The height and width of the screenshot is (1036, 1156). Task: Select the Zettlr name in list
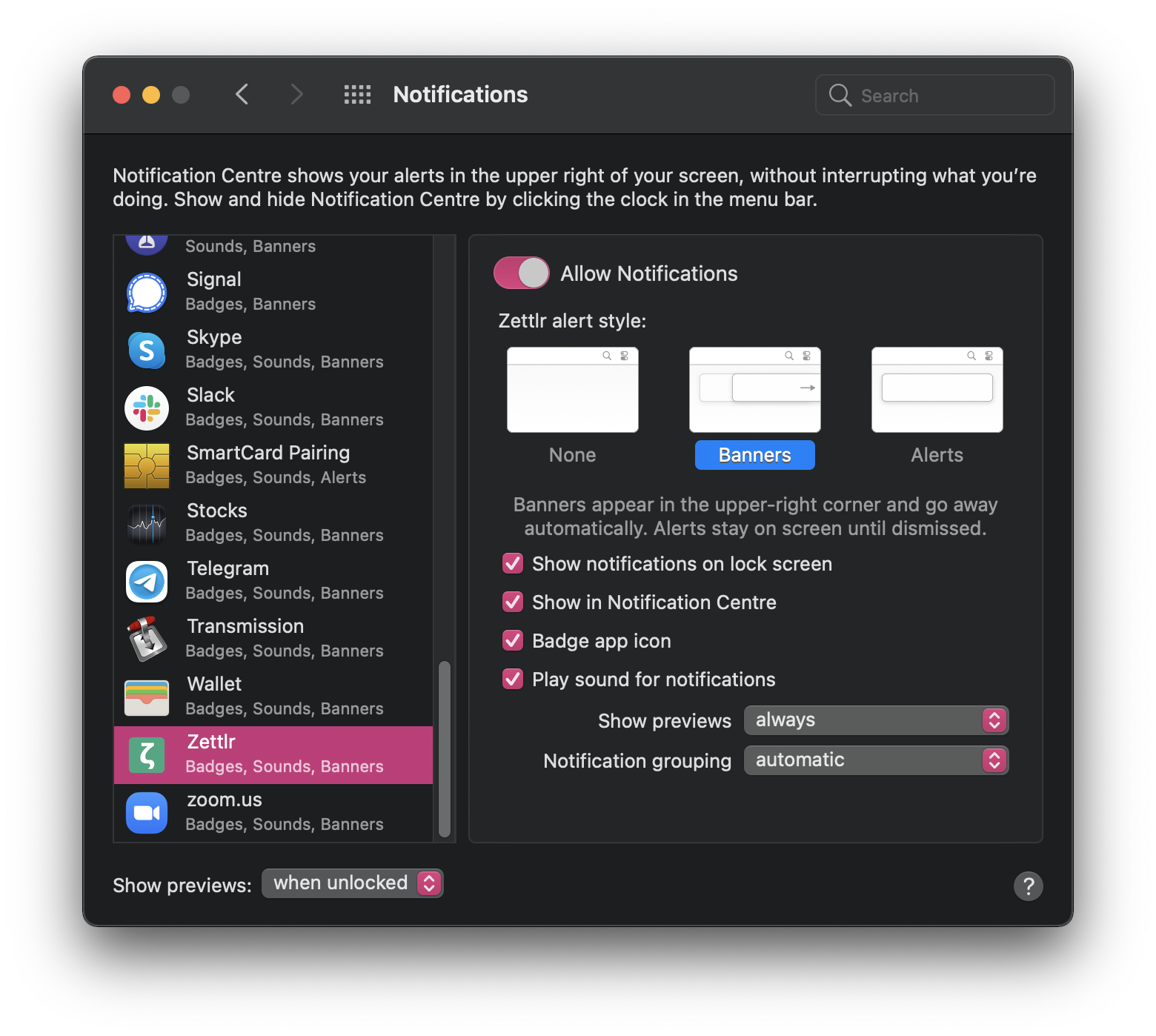(211, 742)
